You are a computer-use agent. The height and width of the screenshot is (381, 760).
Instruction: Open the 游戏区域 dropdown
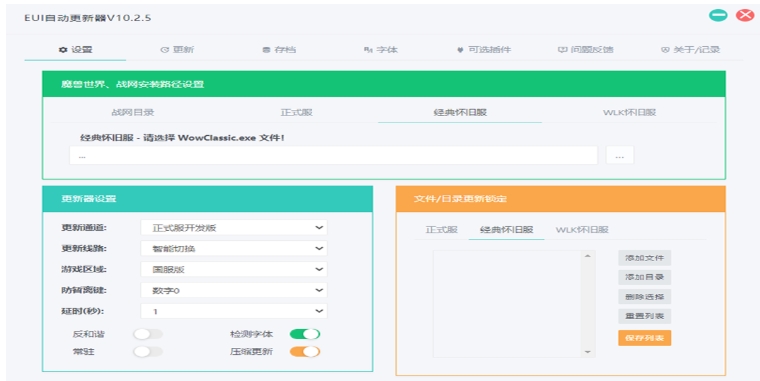point(234,270)
